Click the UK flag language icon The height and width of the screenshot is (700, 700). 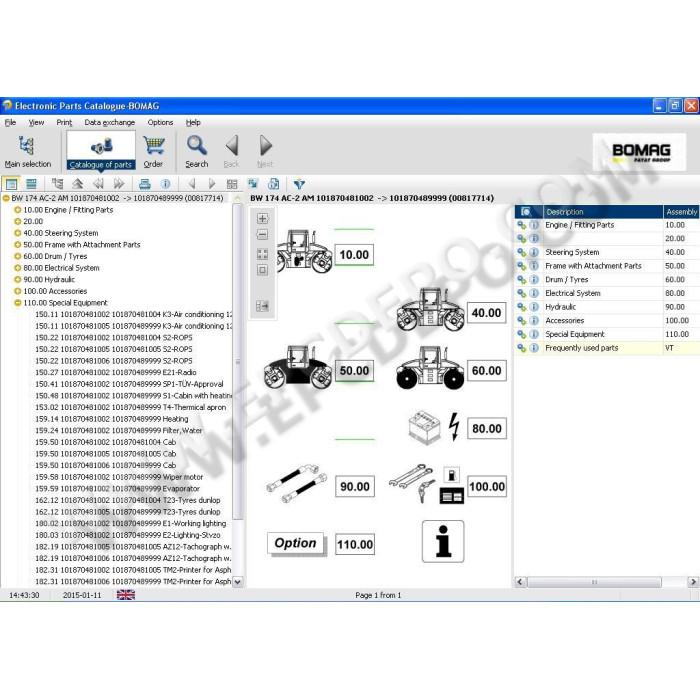125,595
